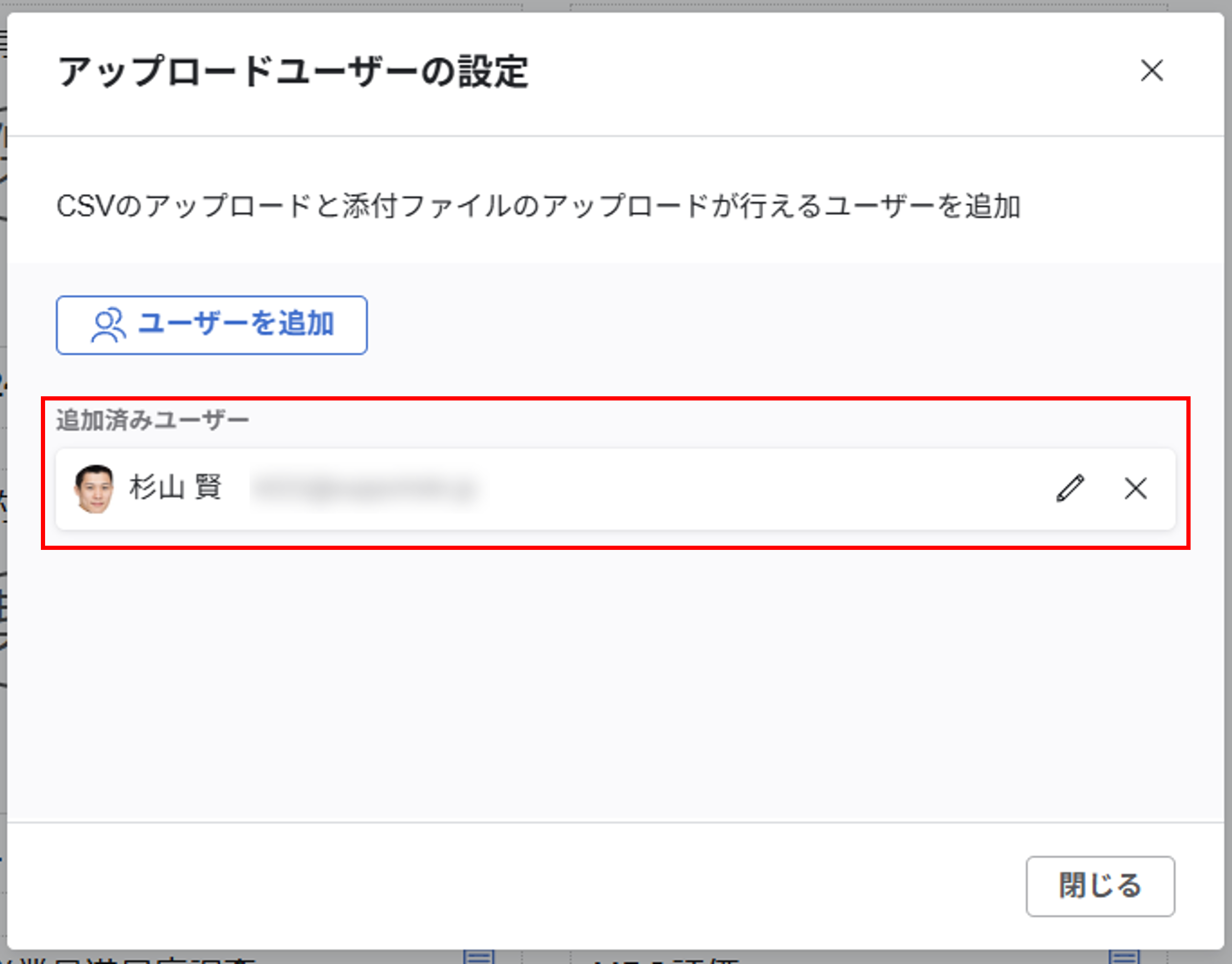Click the background list icon at bottom left

tap(479, 958)
